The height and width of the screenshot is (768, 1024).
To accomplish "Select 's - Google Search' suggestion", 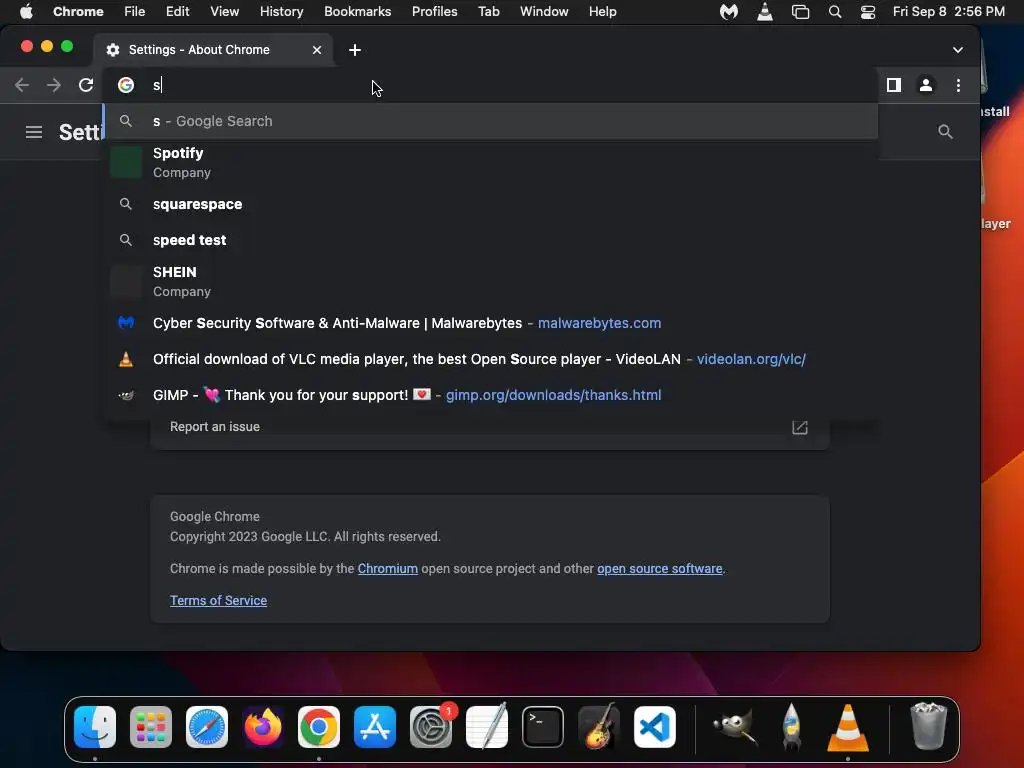I will pyautogui.click(x=490, y=121).
